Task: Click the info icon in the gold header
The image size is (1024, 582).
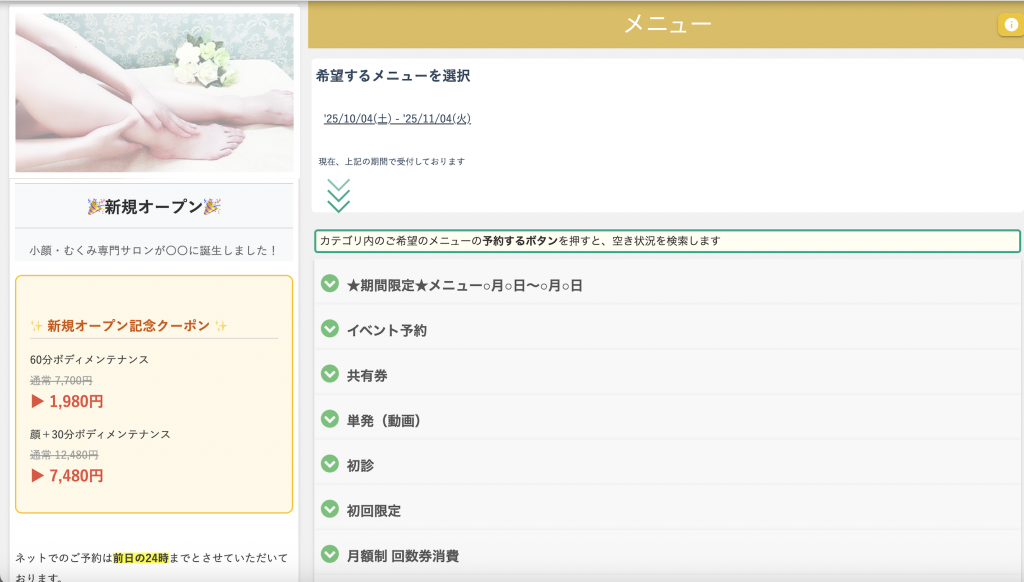Action: tap(1010, 26)
